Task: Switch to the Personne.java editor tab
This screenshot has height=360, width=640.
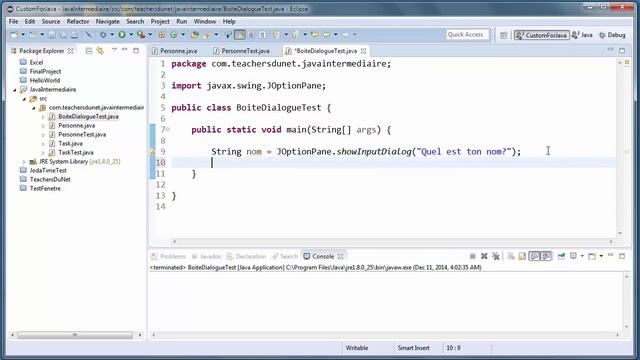Action: coord(175,51)
